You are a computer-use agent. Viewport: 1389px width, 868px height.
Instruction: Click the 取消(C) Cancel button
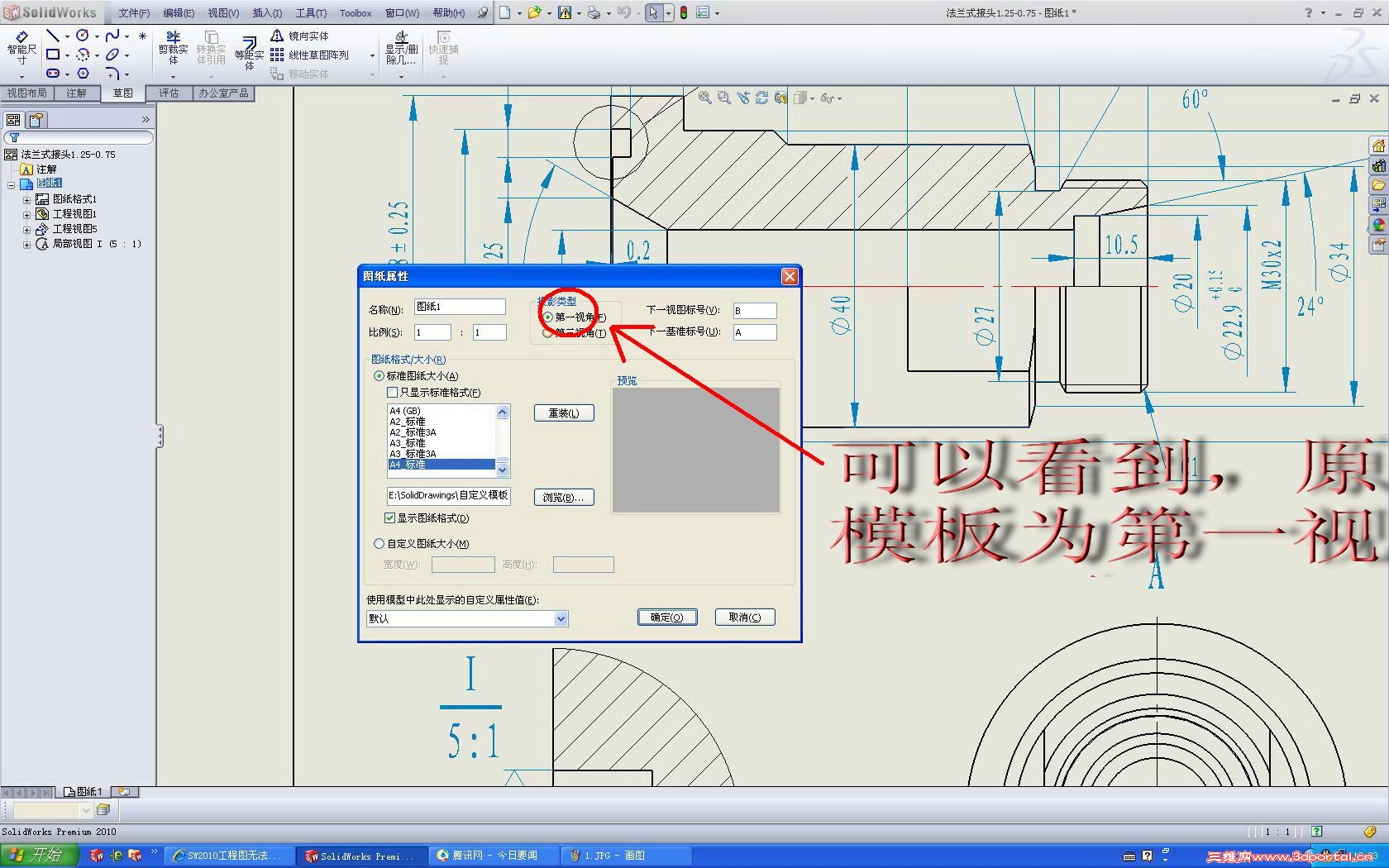pyautogui.click(x=745, y=618)
